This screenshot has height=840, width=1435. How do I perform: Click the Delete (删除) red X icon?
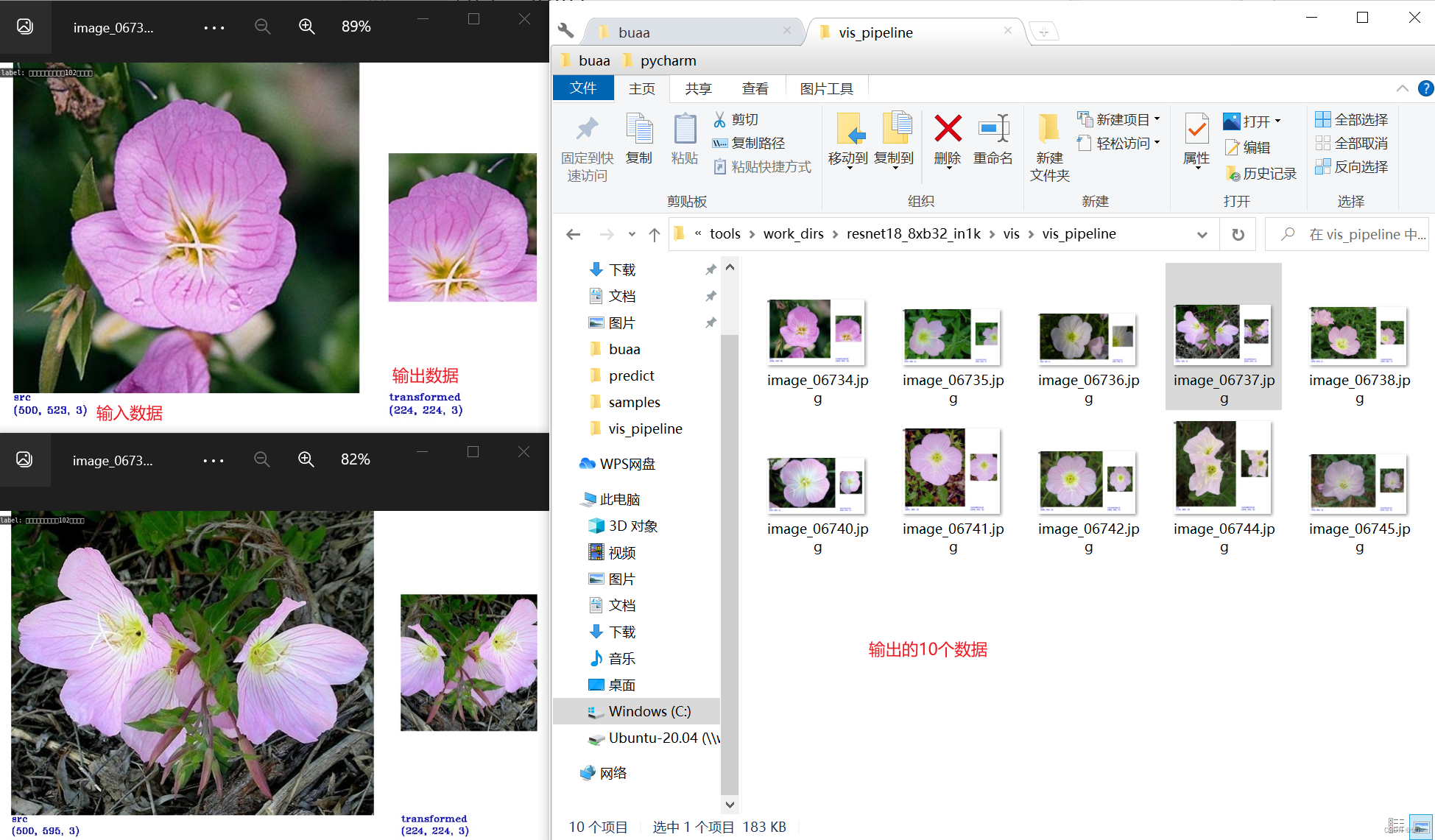948,129
